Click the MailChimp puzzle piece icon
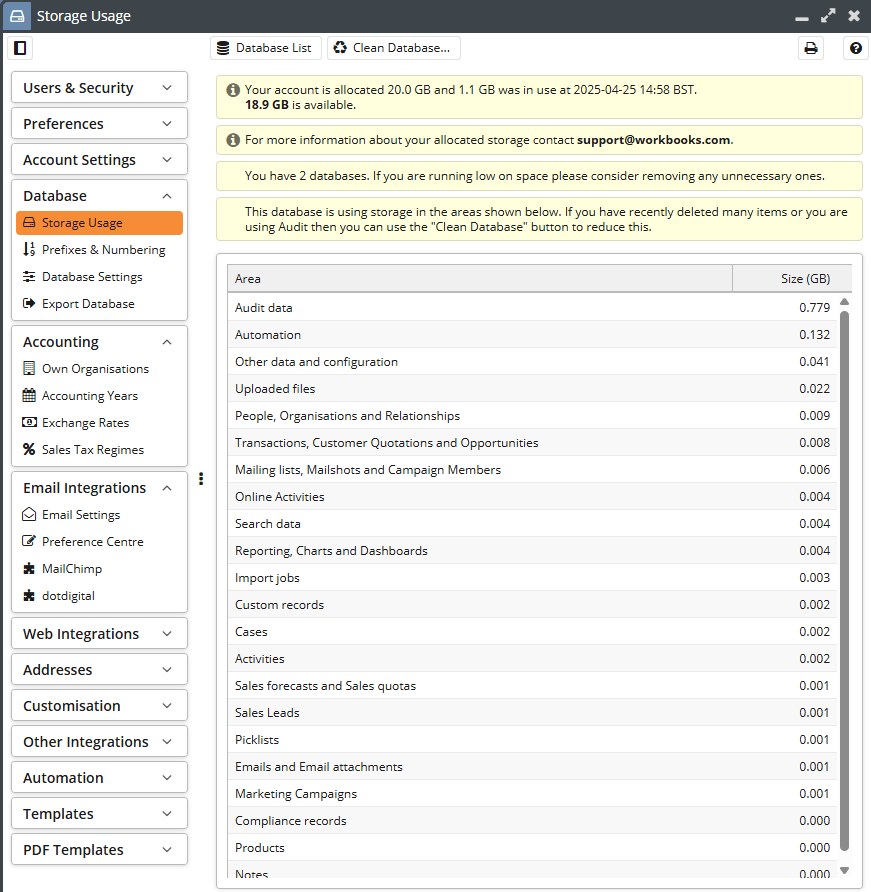871x892 pixels. (29, 568)
